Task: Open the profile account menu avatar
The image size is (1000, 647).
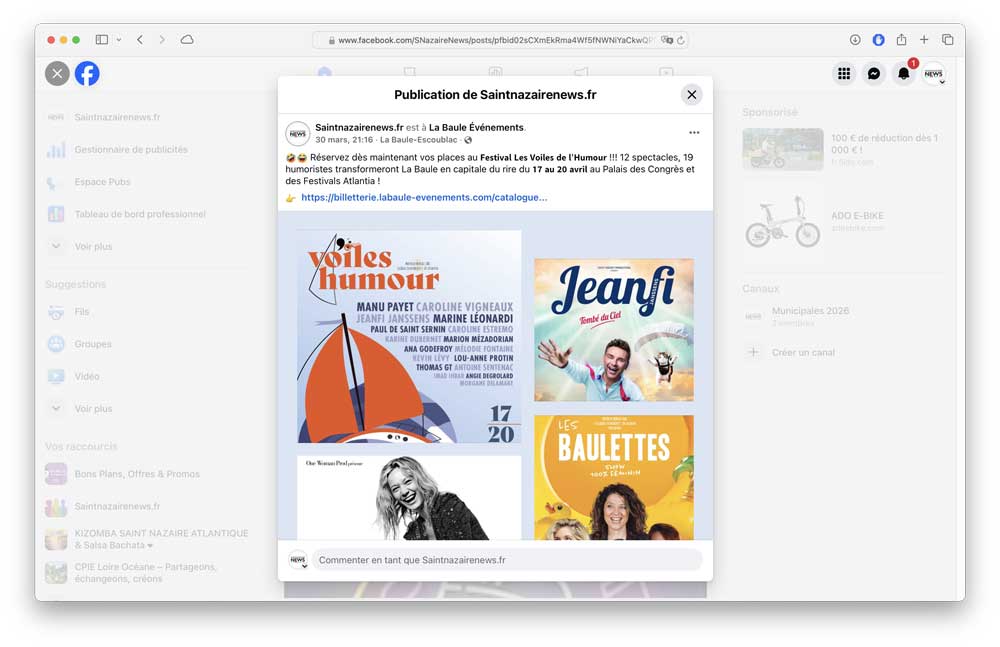Action: click(933, 73)
